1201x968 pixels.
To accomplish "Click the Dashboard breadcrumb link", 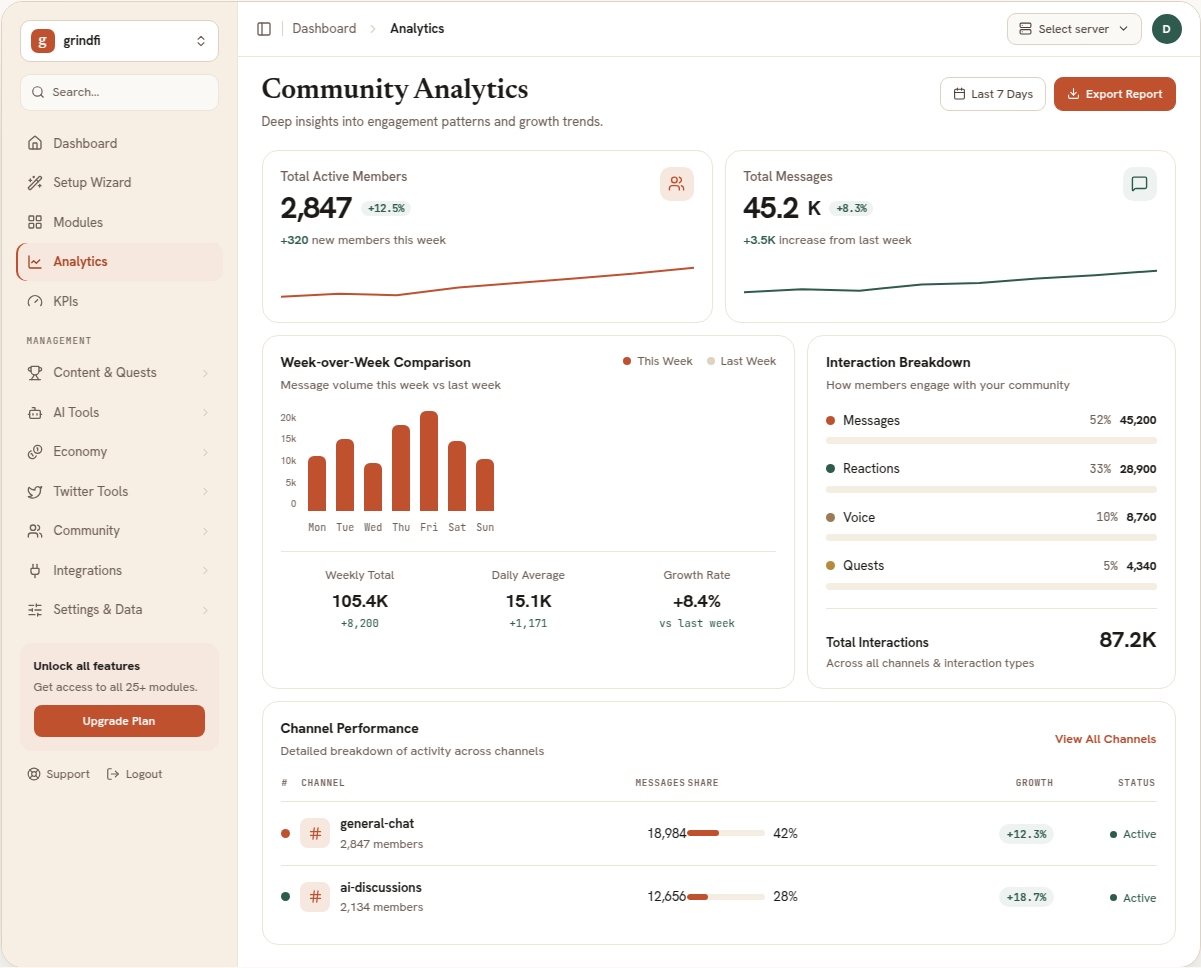I will [x=324, y=29].
